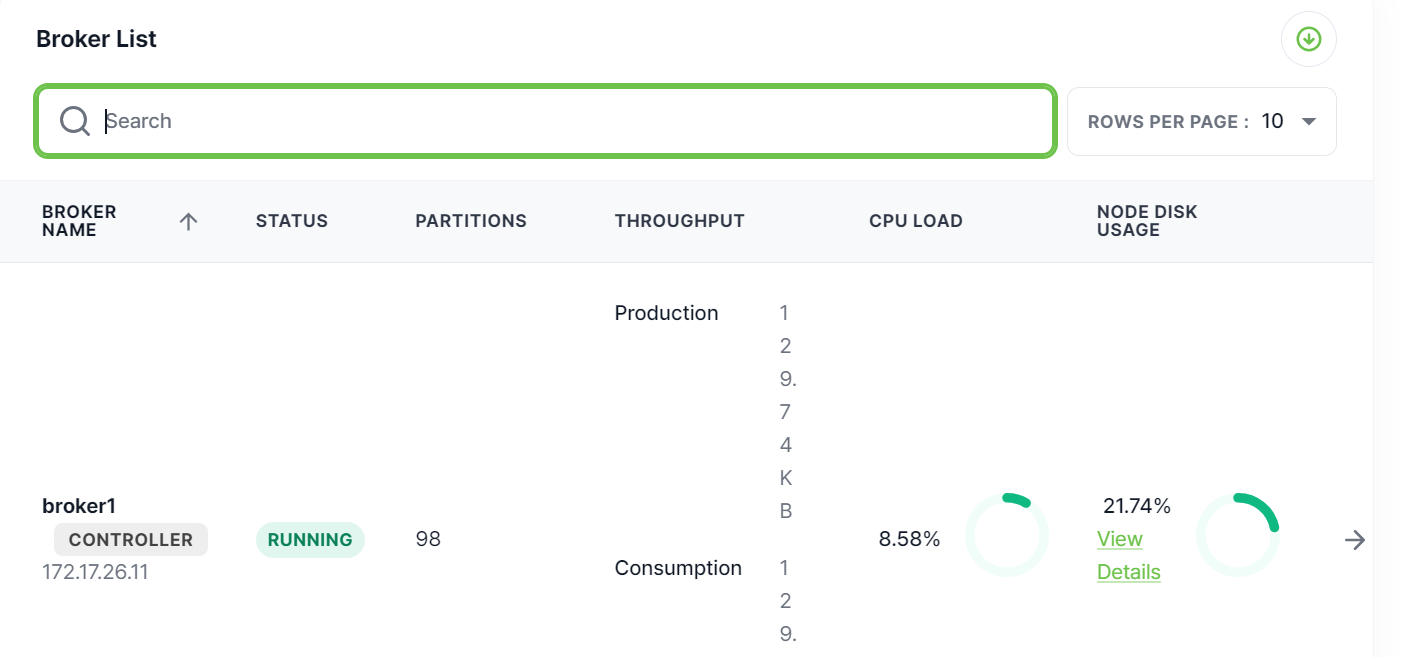The image size is (1402, 657).
Task: Click the Node Disk Usage column header
Action: (1146, 221)
